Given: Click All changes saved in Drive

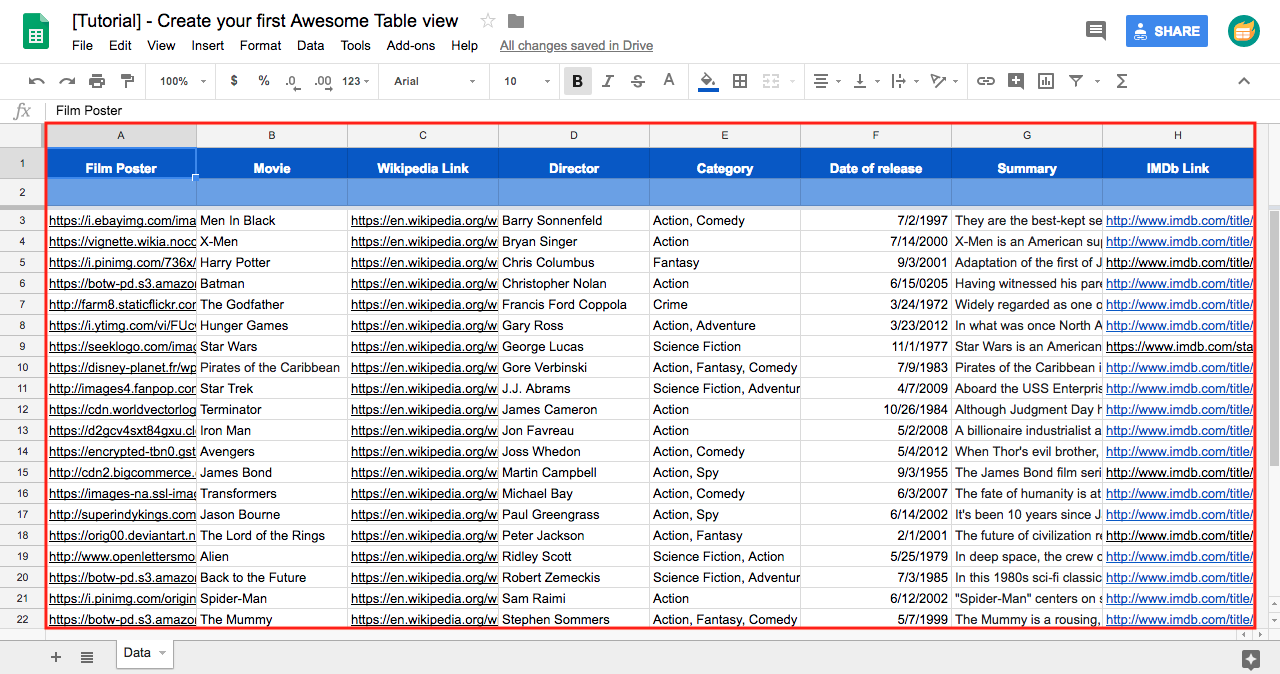Looking at the screenshot, I should coord(576,45).
